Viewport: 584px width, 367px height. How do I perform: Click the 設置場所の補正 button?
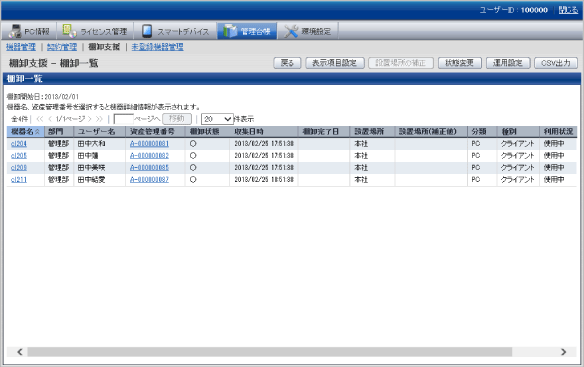point(400,63)
